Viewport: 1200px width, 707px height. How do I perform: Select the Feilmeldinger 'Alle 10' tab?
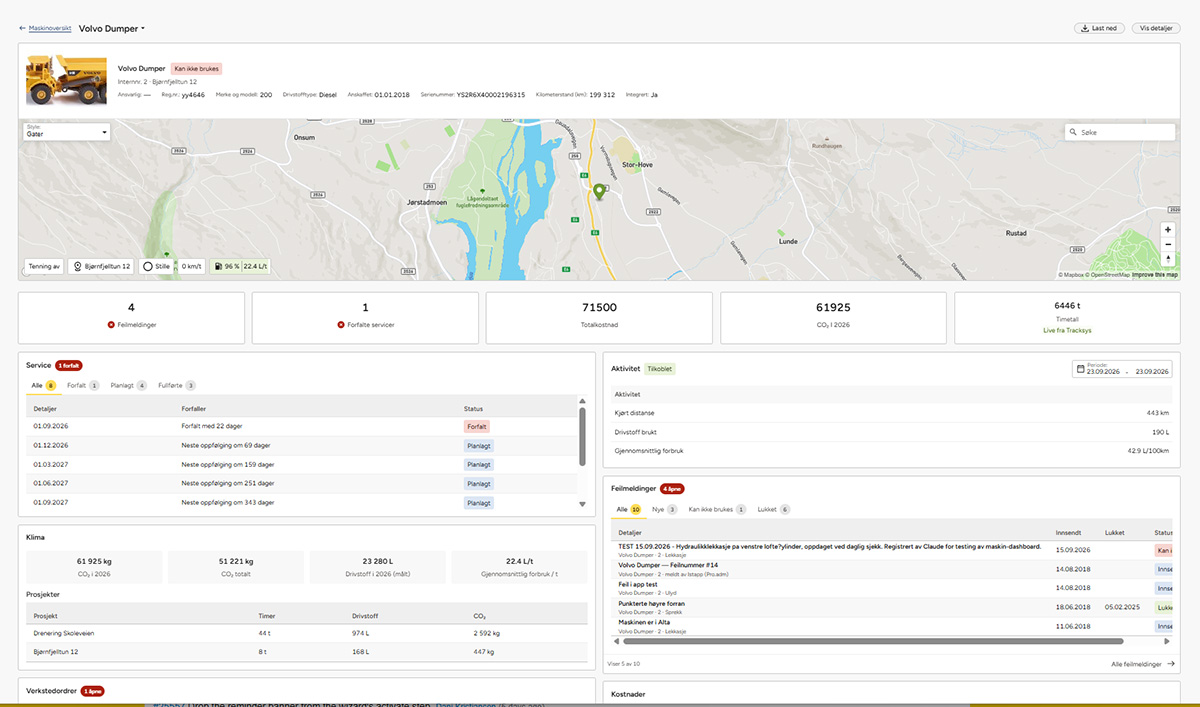pyautogui.click(x=629, y=509)
